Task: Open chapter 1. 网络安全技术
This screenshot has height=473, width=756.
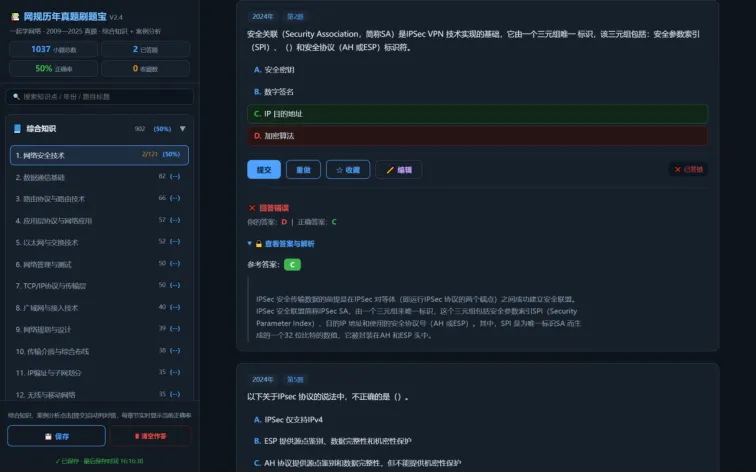Action: point(99,155)
